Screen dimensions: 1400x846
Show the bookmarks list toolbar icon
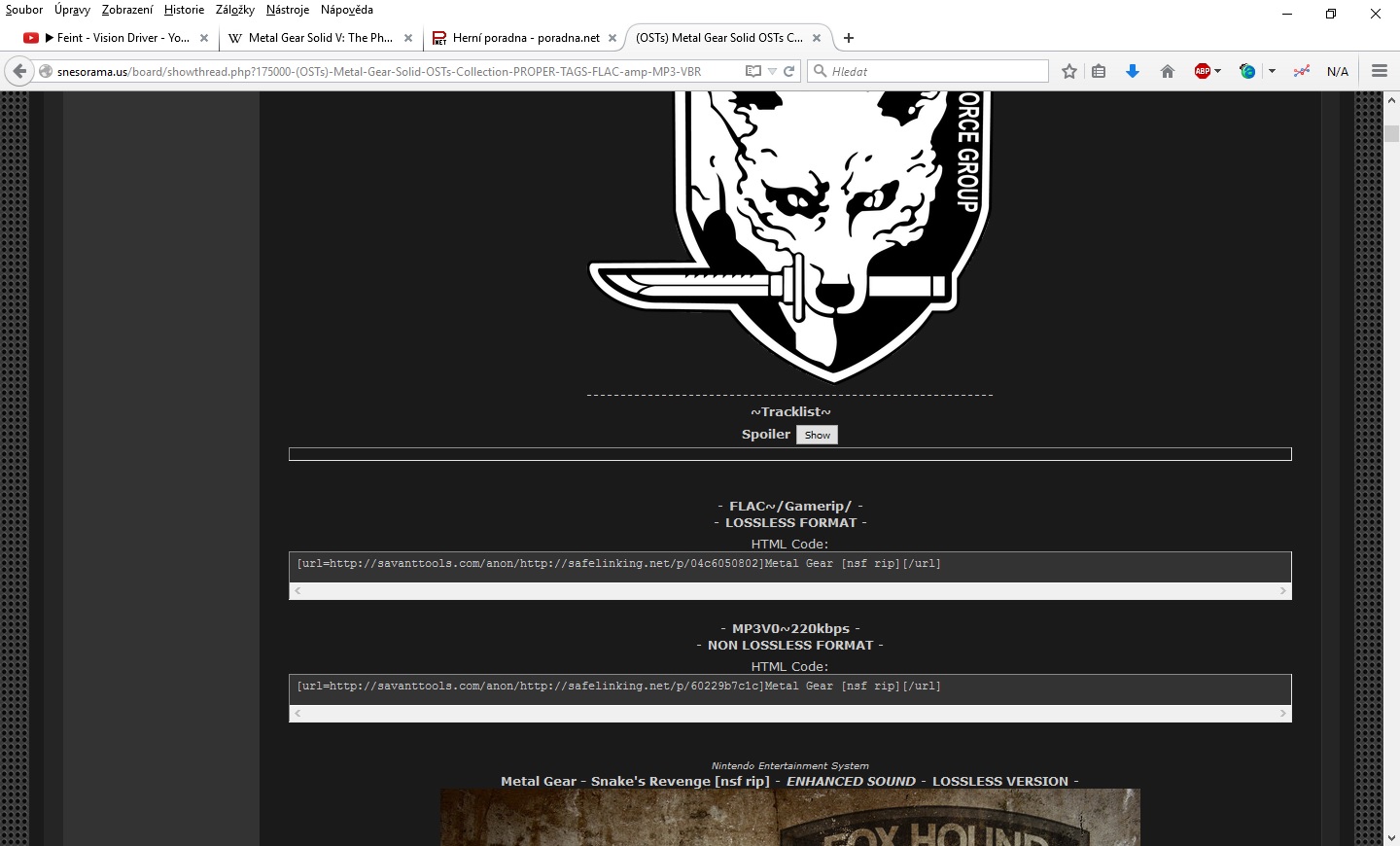(1099, 71)
